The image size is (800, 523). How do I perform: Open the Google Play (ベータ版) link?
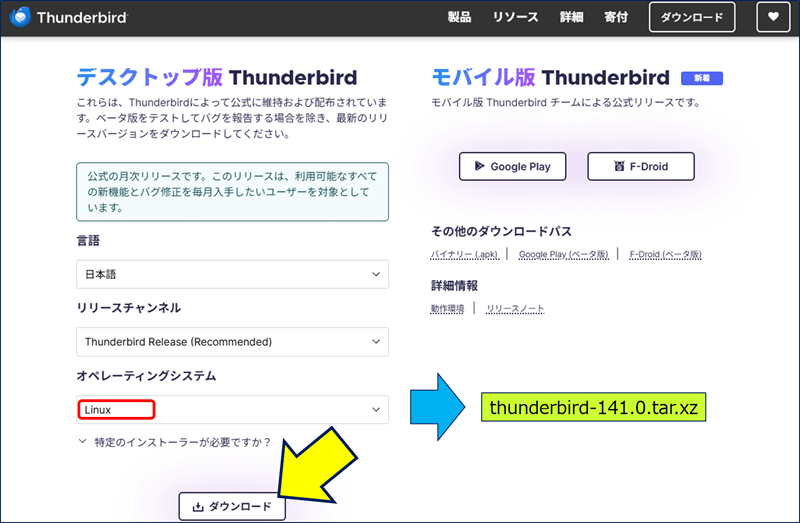(563, 254)
